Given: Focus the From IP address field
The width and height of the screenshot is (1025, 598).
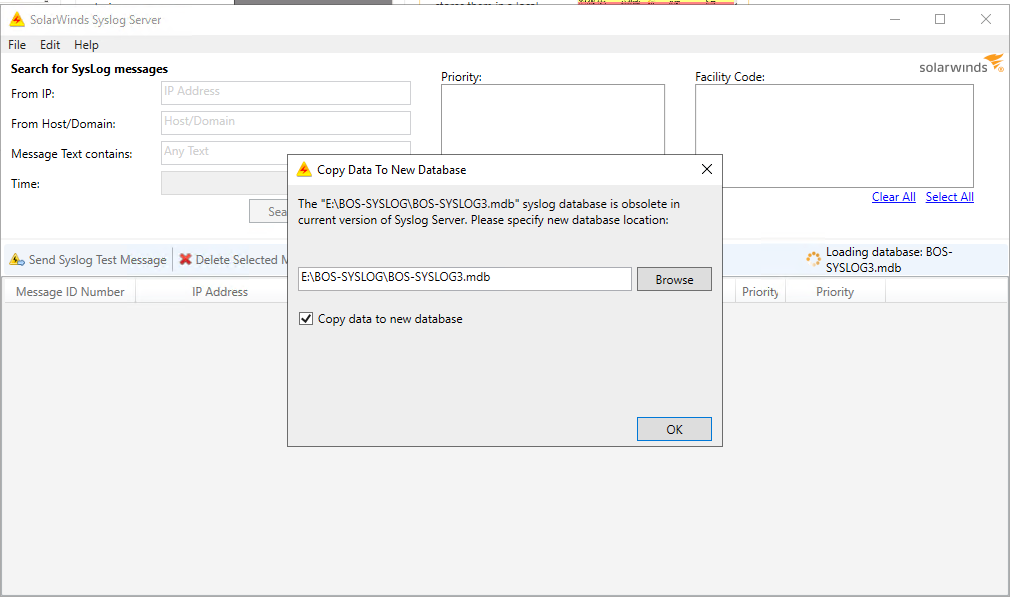Looking at the screenshot, I should pos(286,93).
